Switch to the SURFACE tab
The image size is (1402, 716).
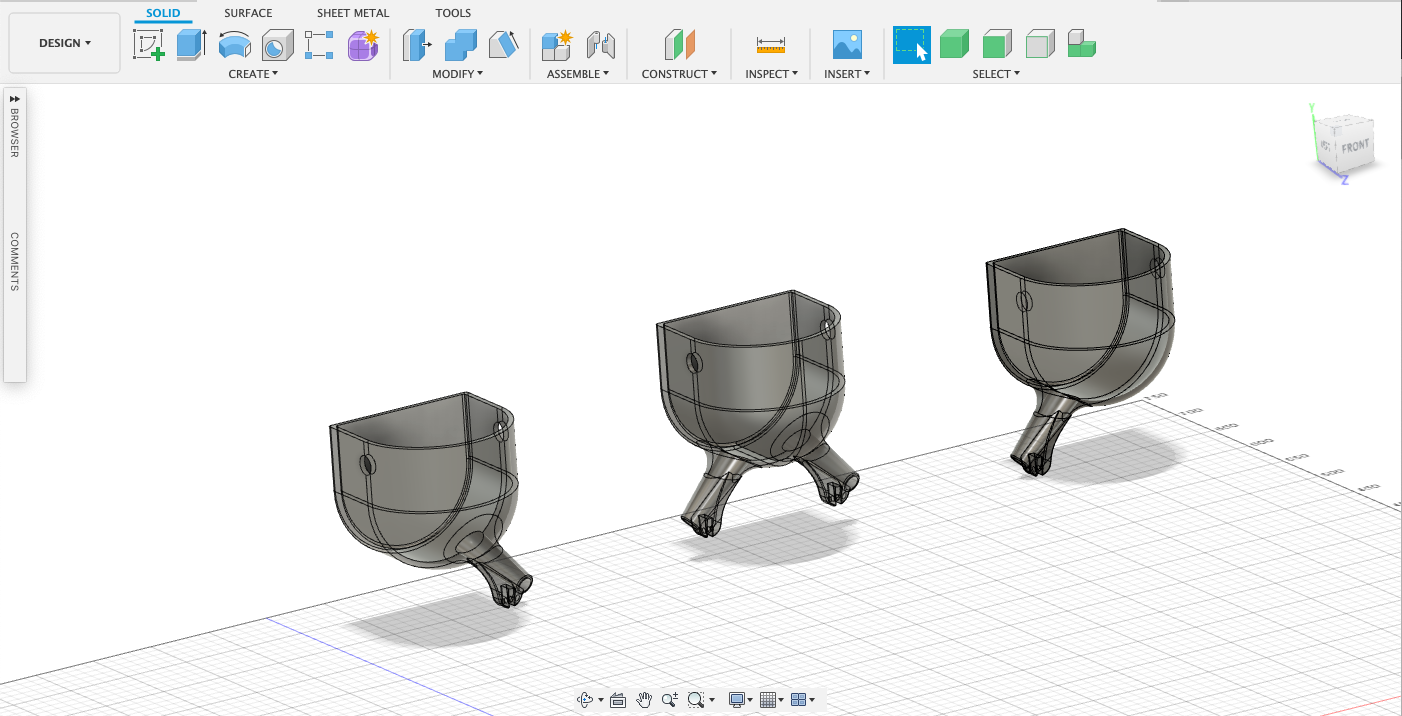click(x=247, y=13)
